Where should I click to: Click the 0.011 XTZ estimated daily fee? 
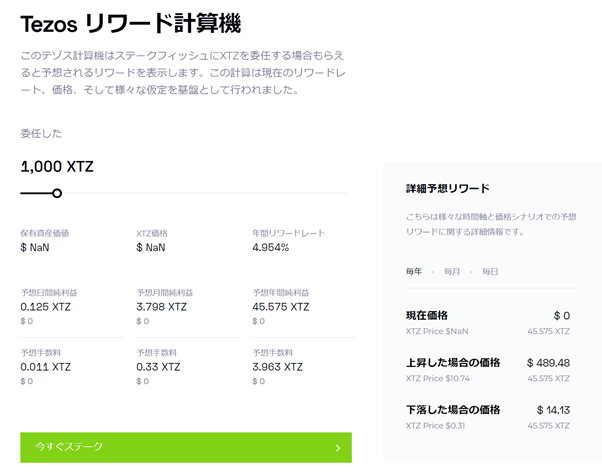pos(46,367)
